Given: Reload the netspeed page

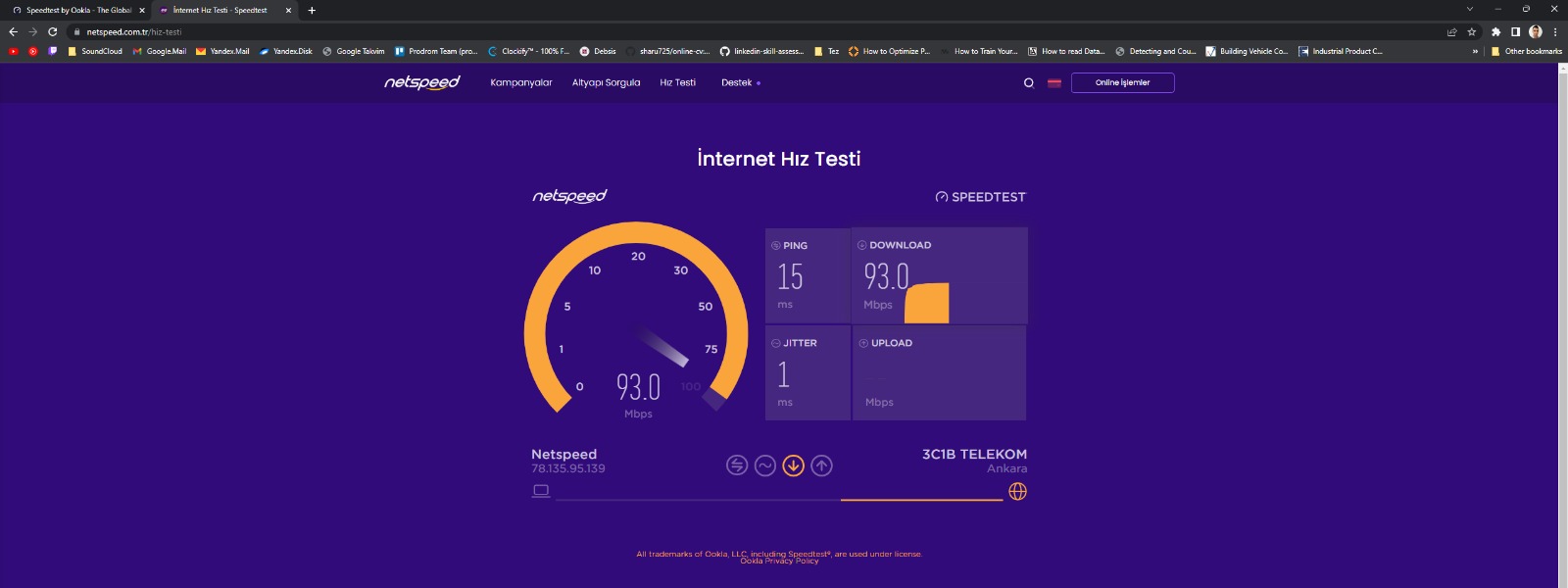Looking at the screenshot, I should (53, 31).
